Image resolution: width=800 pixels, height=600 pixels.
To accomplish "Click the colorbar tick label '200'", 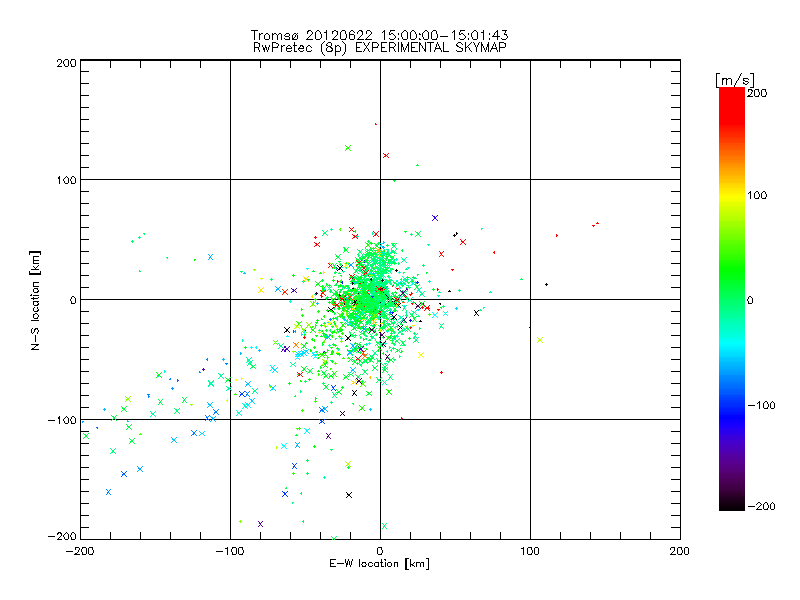I will tap(757, 93).
